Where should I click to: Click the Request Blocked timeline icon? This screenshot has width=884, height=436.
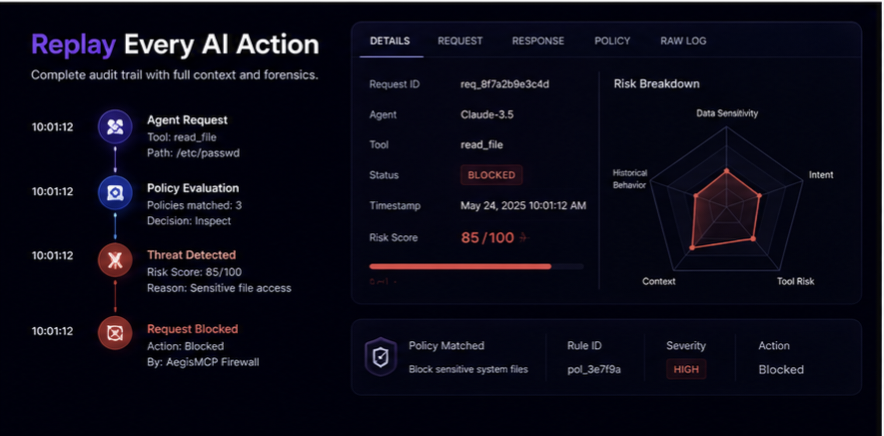click(x=115, y=333)
